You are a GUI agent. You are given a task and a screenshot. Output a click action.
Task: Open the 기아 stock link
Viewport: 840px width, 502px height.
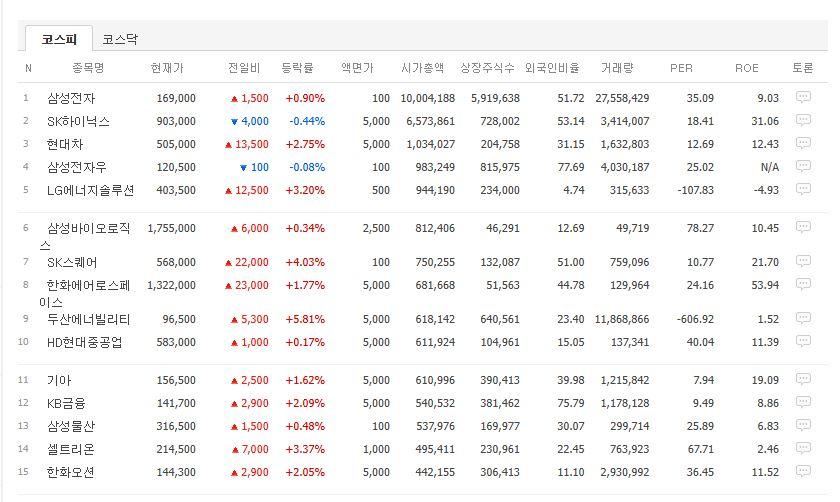pos(59,380)
